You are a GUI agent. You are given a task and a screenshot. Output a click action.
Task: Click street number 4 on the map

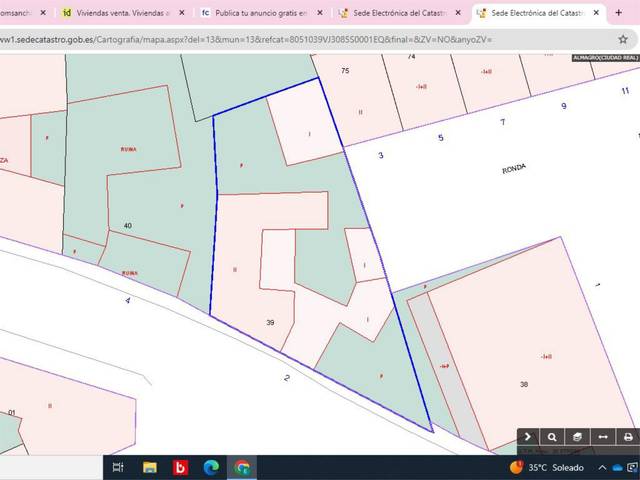point(128,300)
